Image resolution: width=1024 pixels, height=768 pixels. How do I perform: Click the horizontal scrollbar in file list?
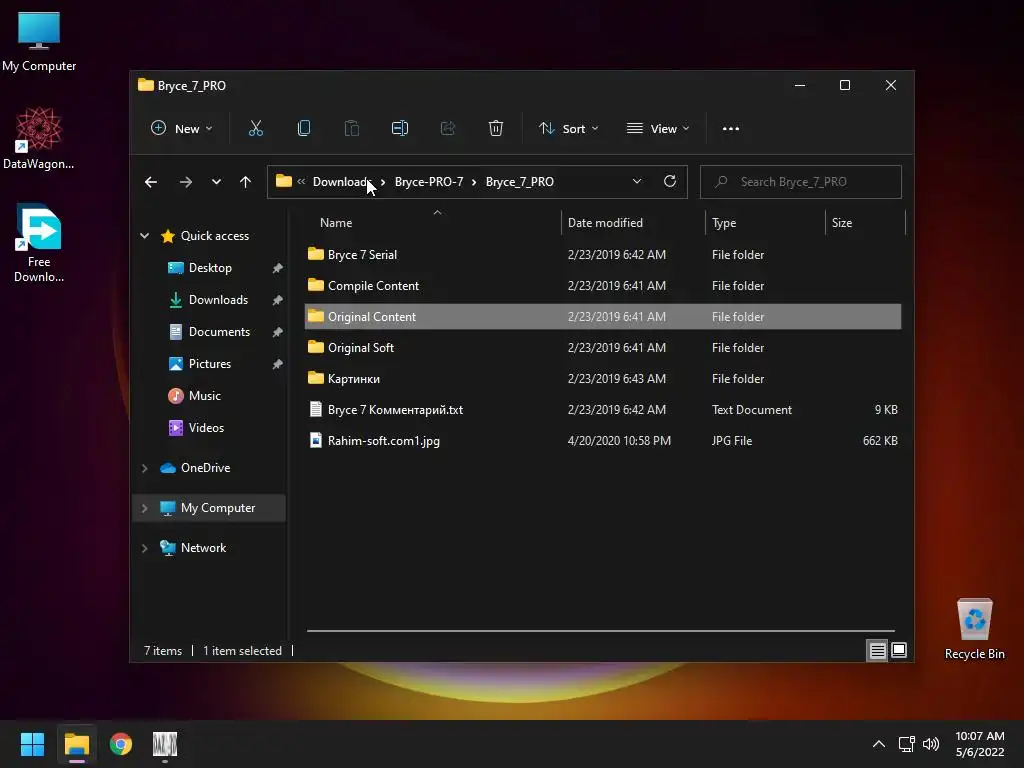[x=601, y=631]
